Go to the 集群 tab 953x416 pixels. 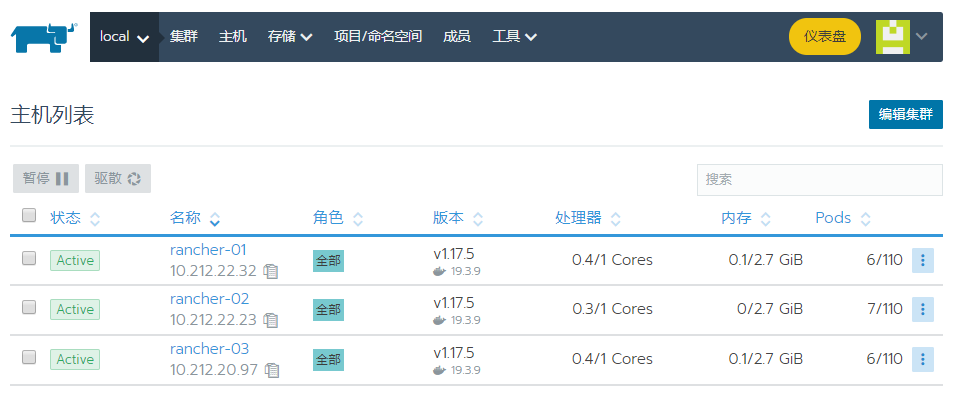click(184, 37)
